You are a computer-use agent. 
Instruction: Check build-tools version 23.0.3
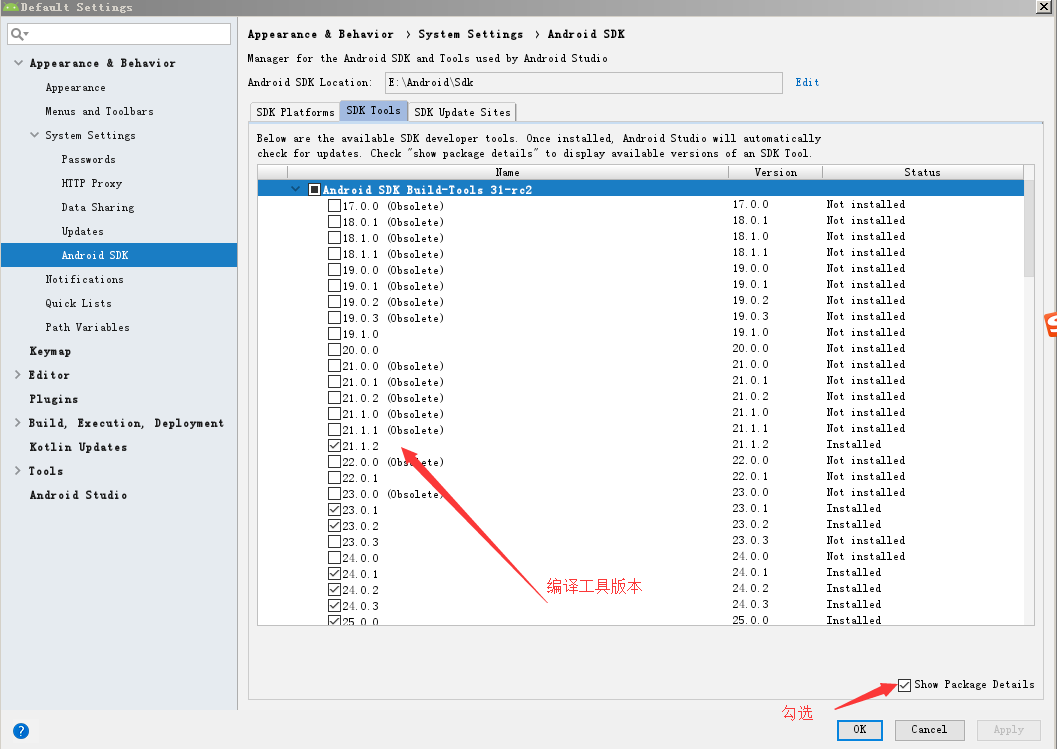point(334,541)
